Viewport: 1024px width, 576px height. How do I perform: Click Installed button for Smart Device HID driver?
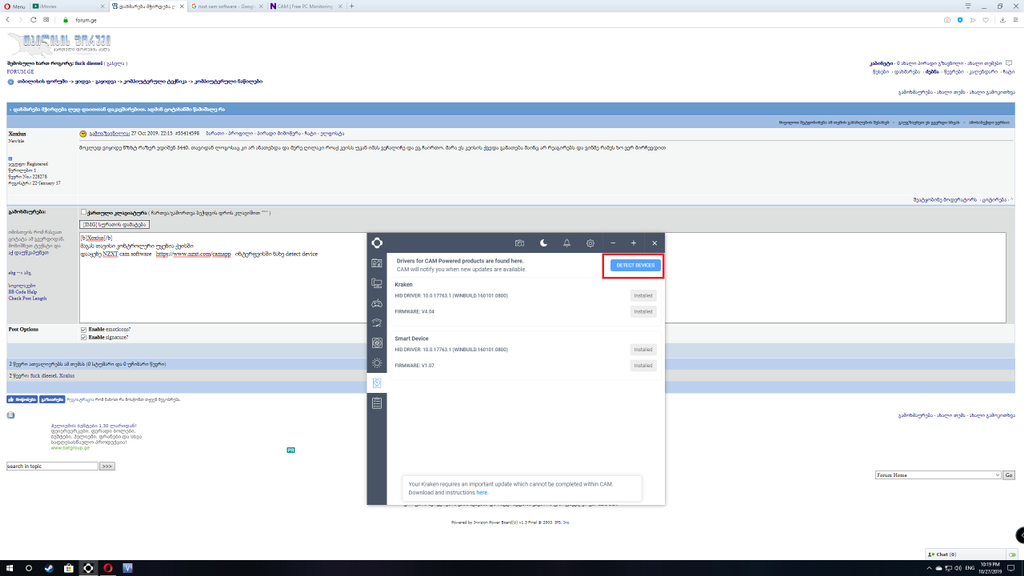coord(643,349)
